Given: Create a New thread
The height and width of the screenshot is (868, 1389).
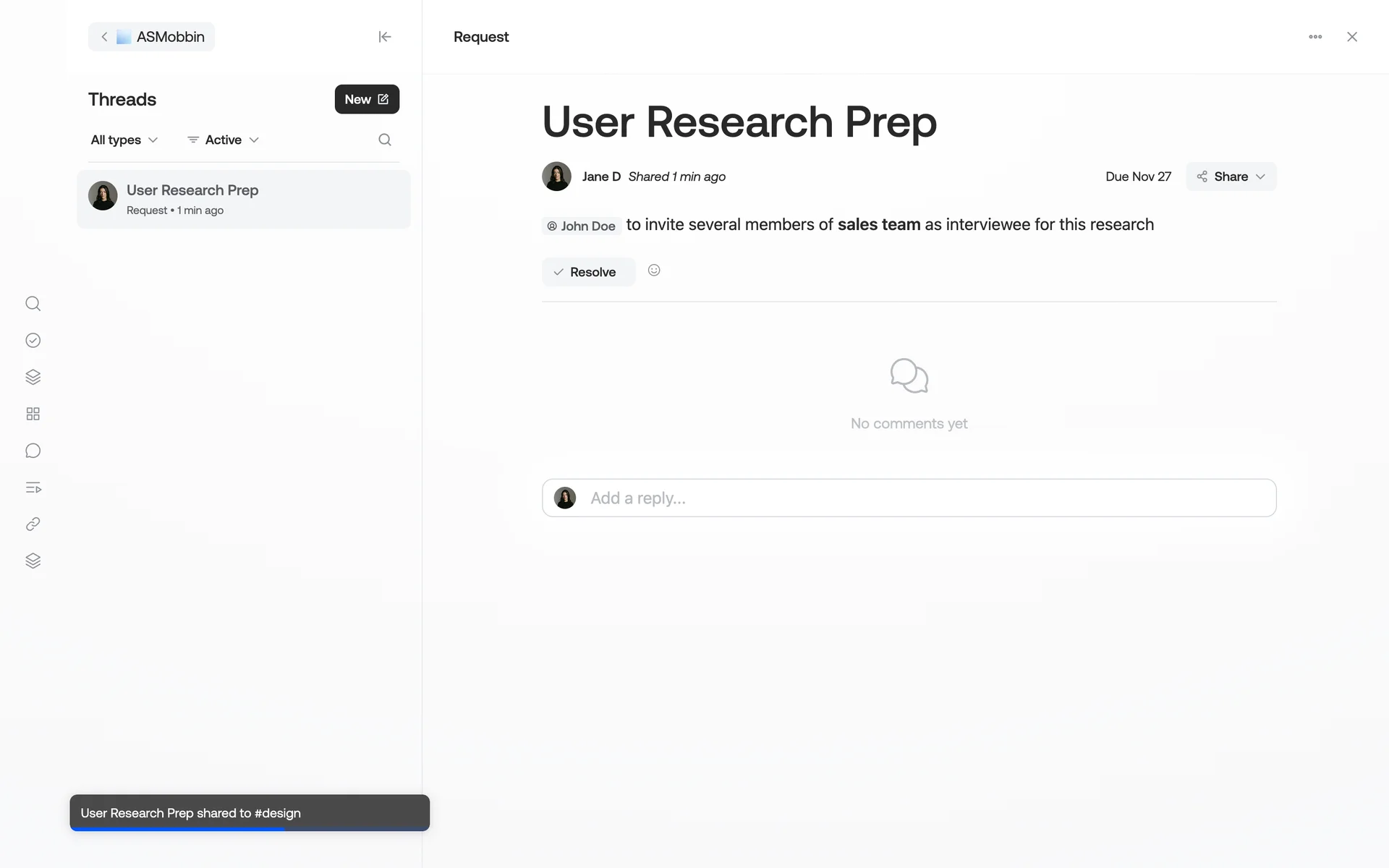Looking at the screenshot, I should [x=367, y=99].
